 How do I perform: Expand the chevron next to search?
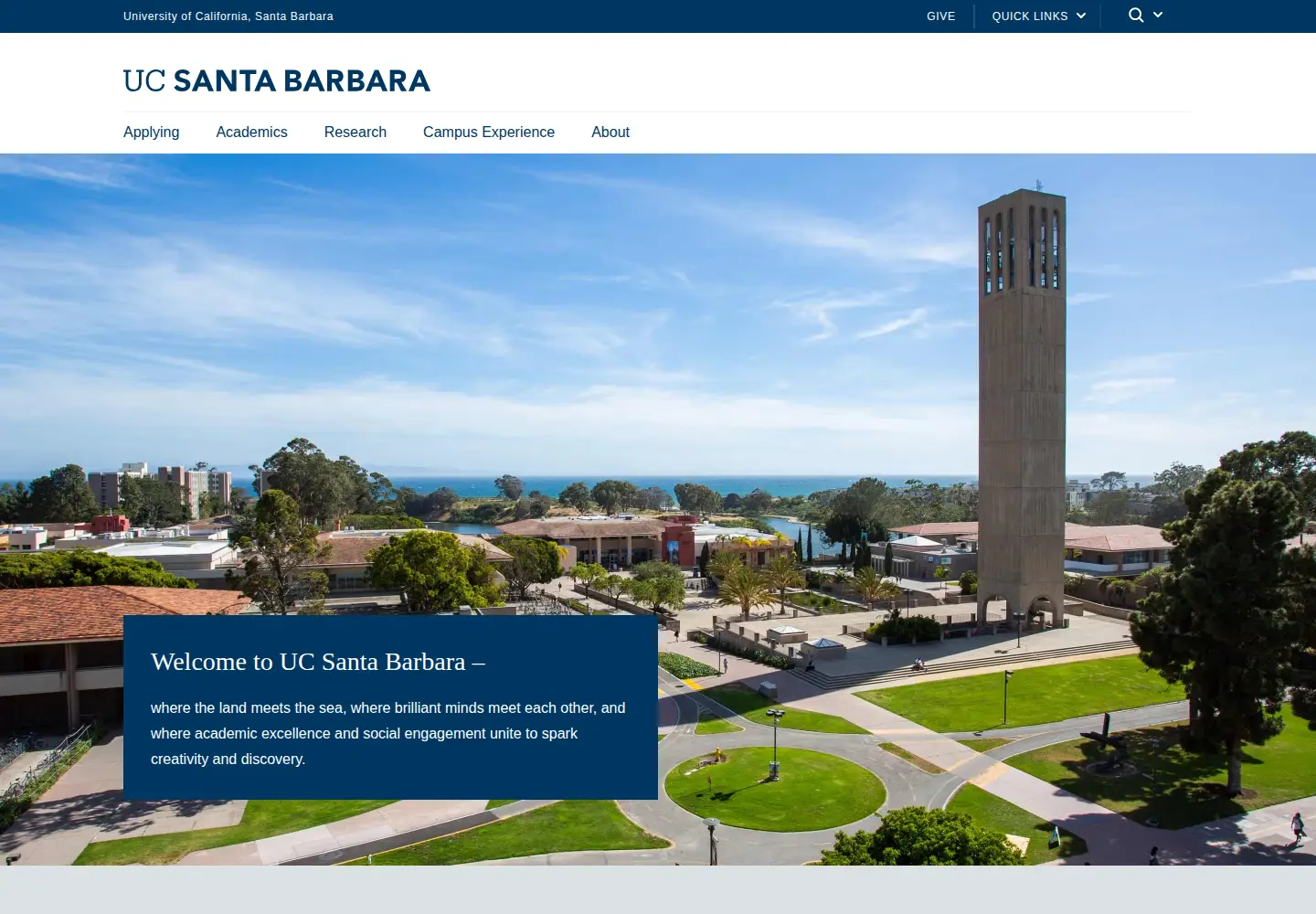pyautogui.click(x=1158, y=15)
